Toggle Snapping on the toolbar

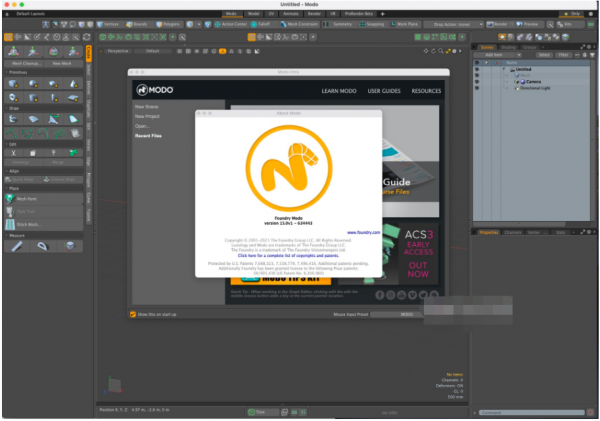372,24
